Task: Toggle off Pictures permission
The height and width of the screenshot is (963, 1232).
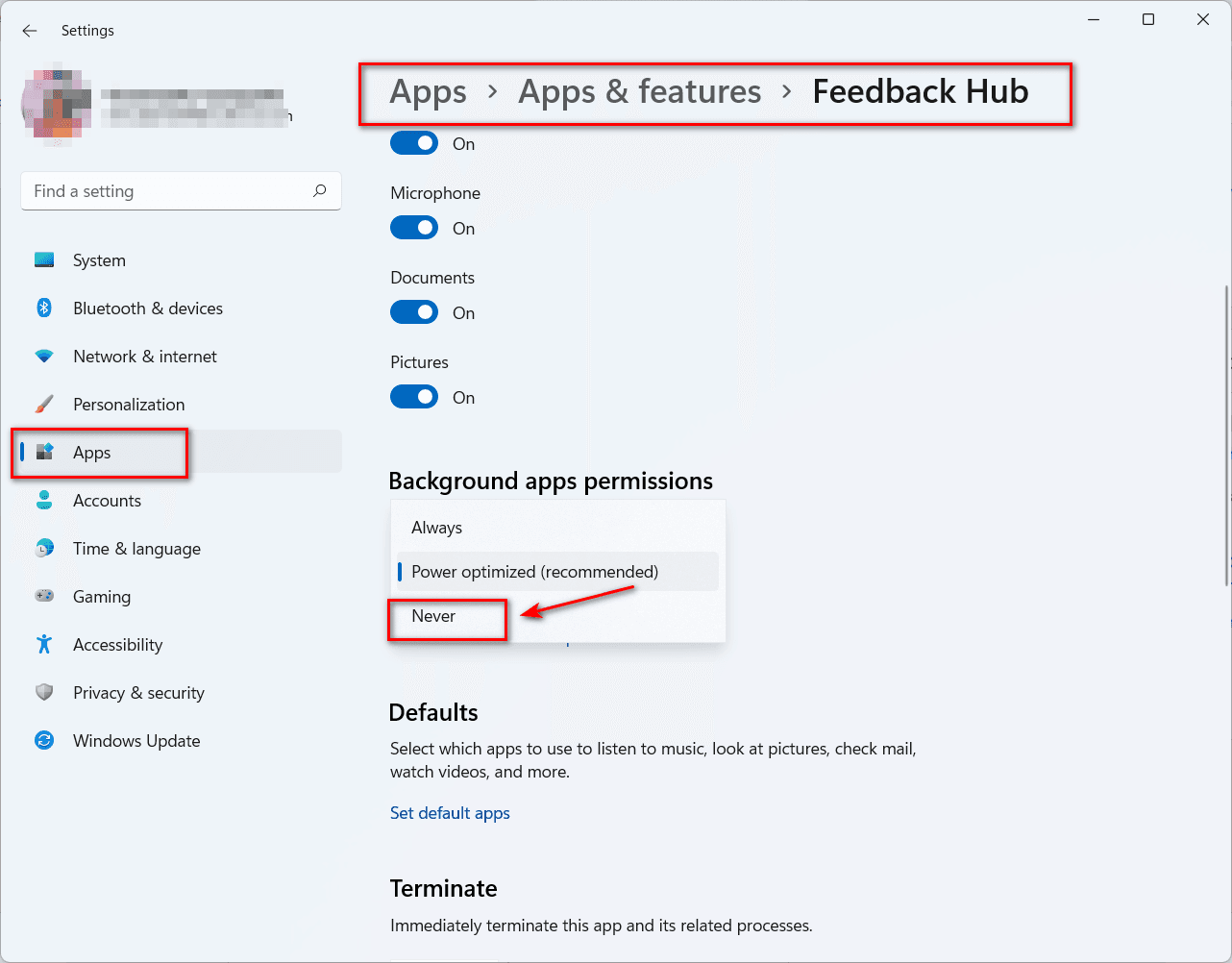Action: [414, 396]
